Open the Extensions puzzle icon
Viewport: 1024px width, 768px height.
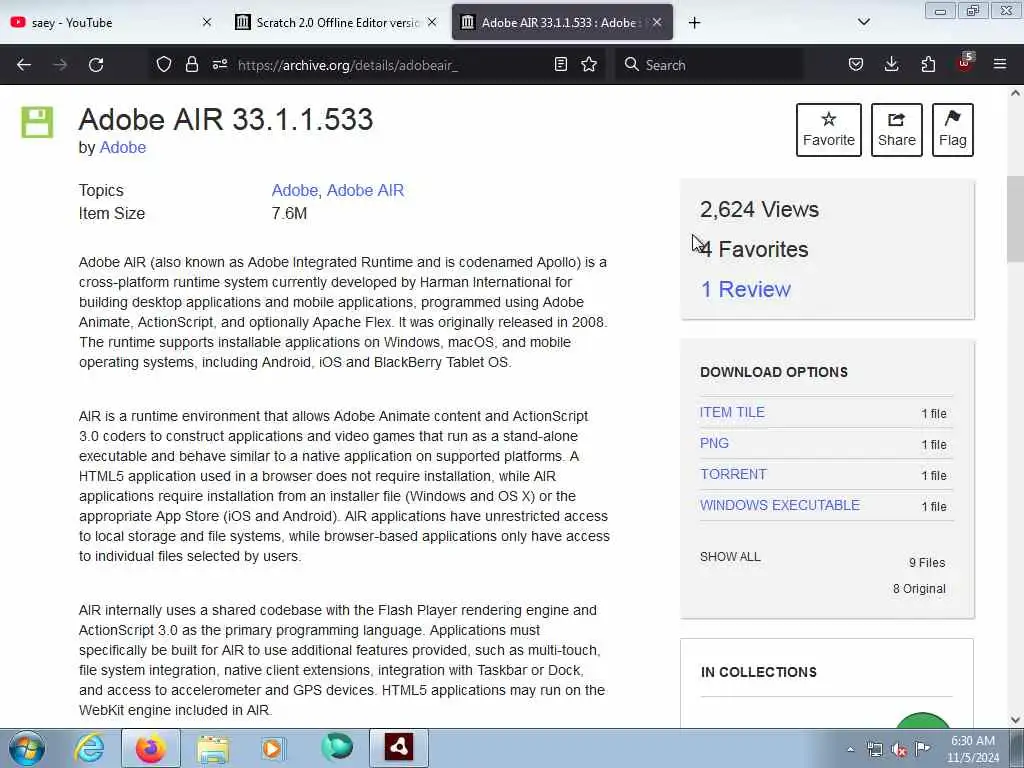928,64
